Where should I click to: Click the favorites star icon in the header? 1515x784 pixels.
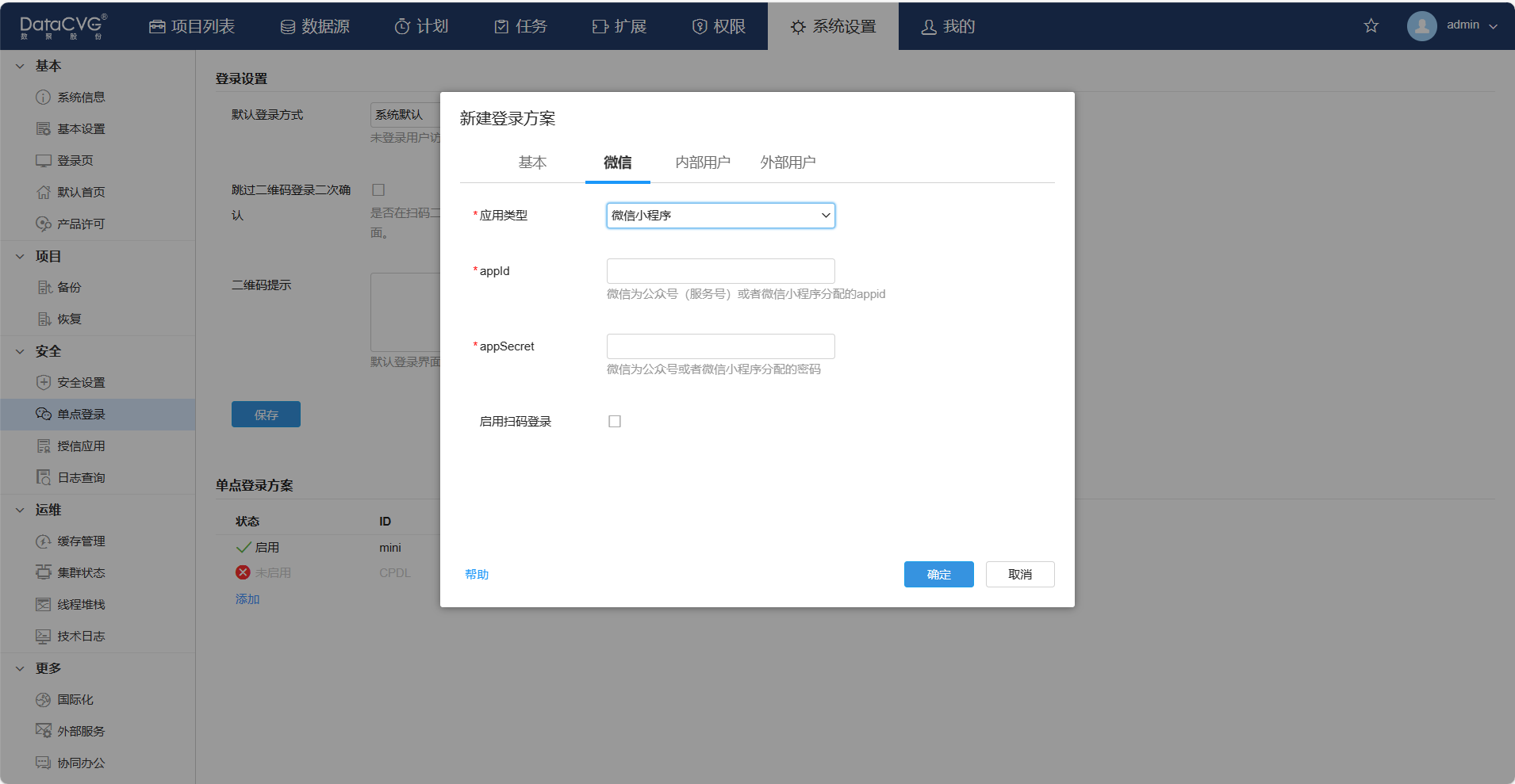click(1371, 25)
